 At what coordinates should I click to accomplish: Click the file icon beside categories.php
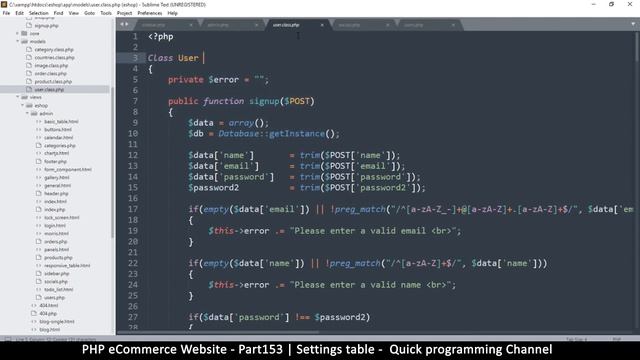coord(39,145)
